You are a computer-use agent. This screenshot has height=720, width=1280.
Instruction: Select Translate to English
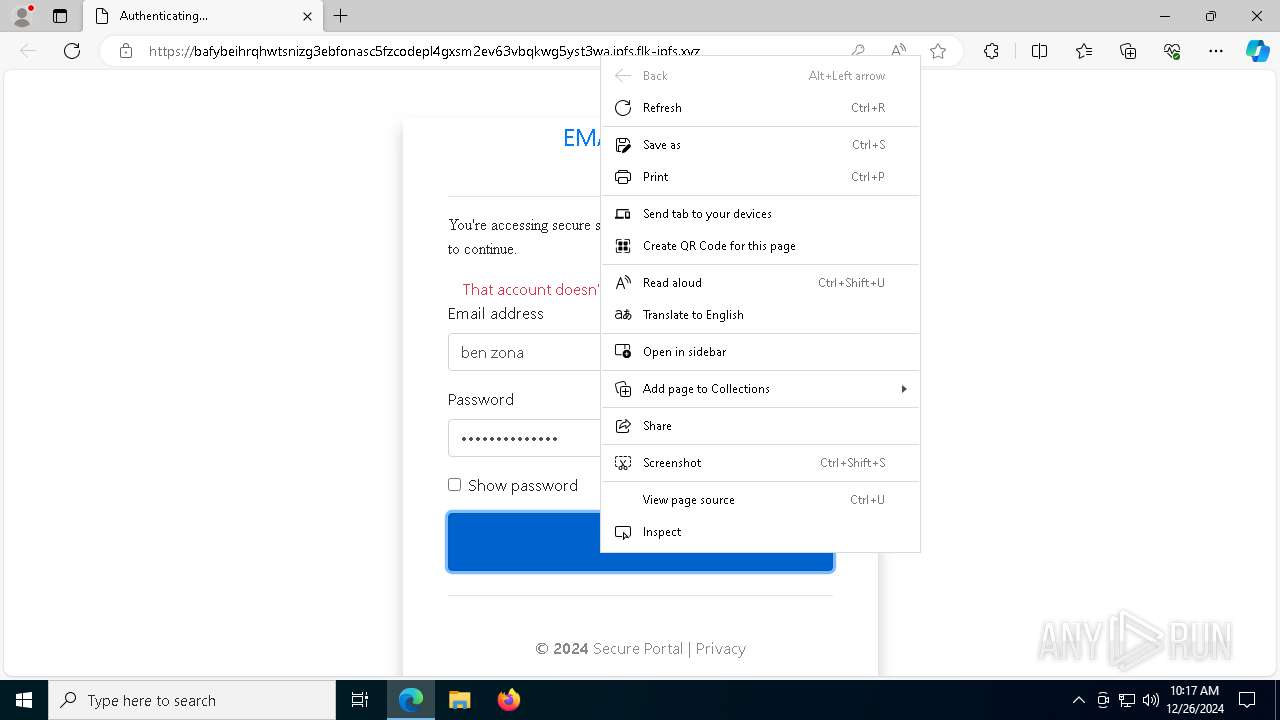tap(760, 315)
